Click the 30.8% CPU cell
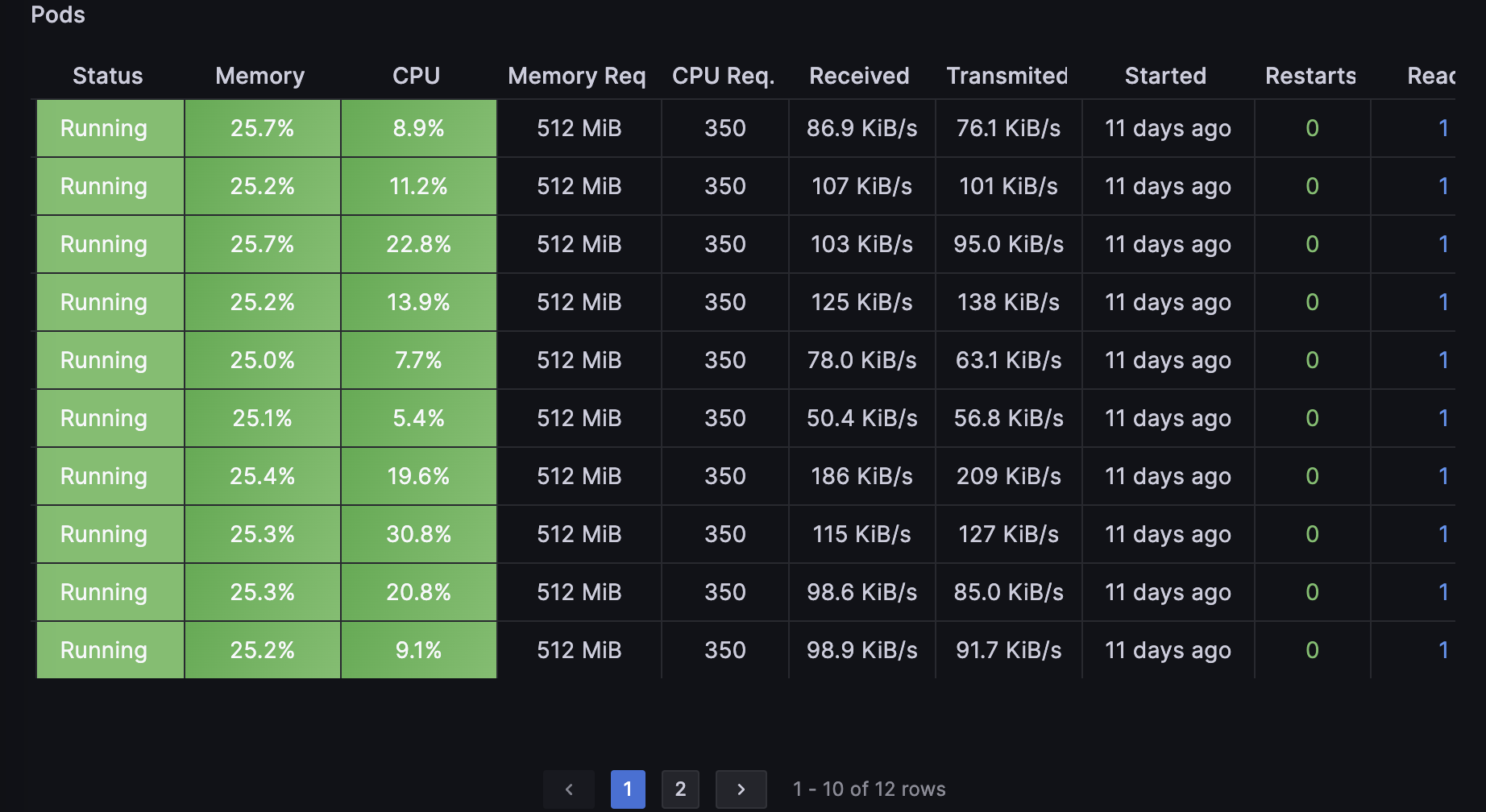This screenshot has height=812, width=1486. tap(418, 534)
